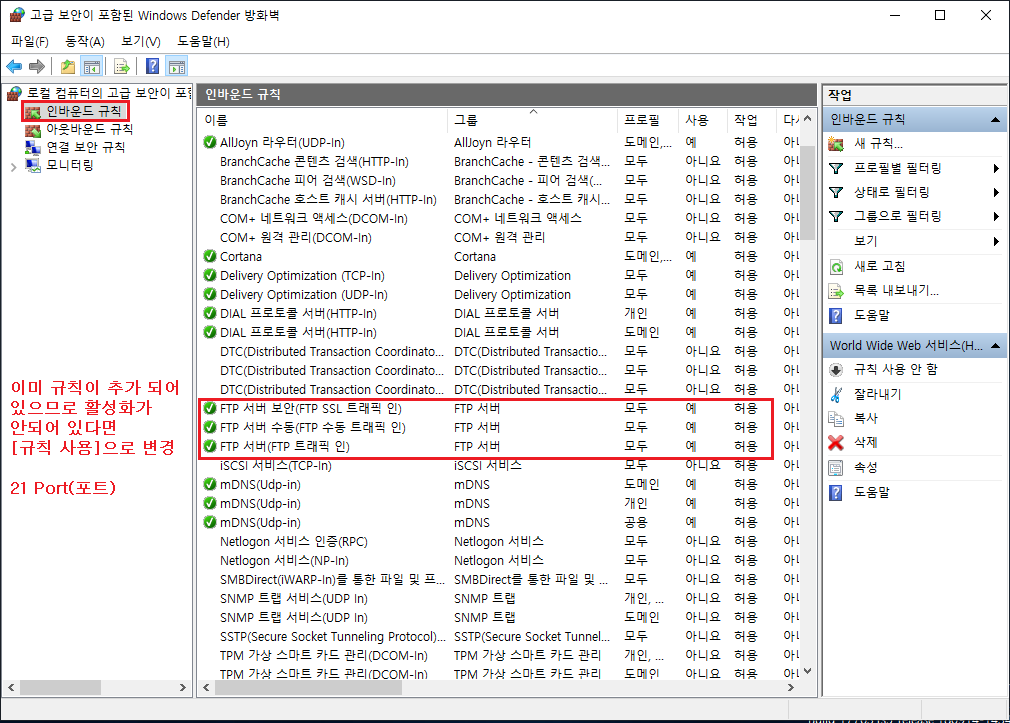The width and height of the screenshot is (1010, 723).
Task: Click the 새 규칙 firewall icon
Action: (x=835, y=143)
